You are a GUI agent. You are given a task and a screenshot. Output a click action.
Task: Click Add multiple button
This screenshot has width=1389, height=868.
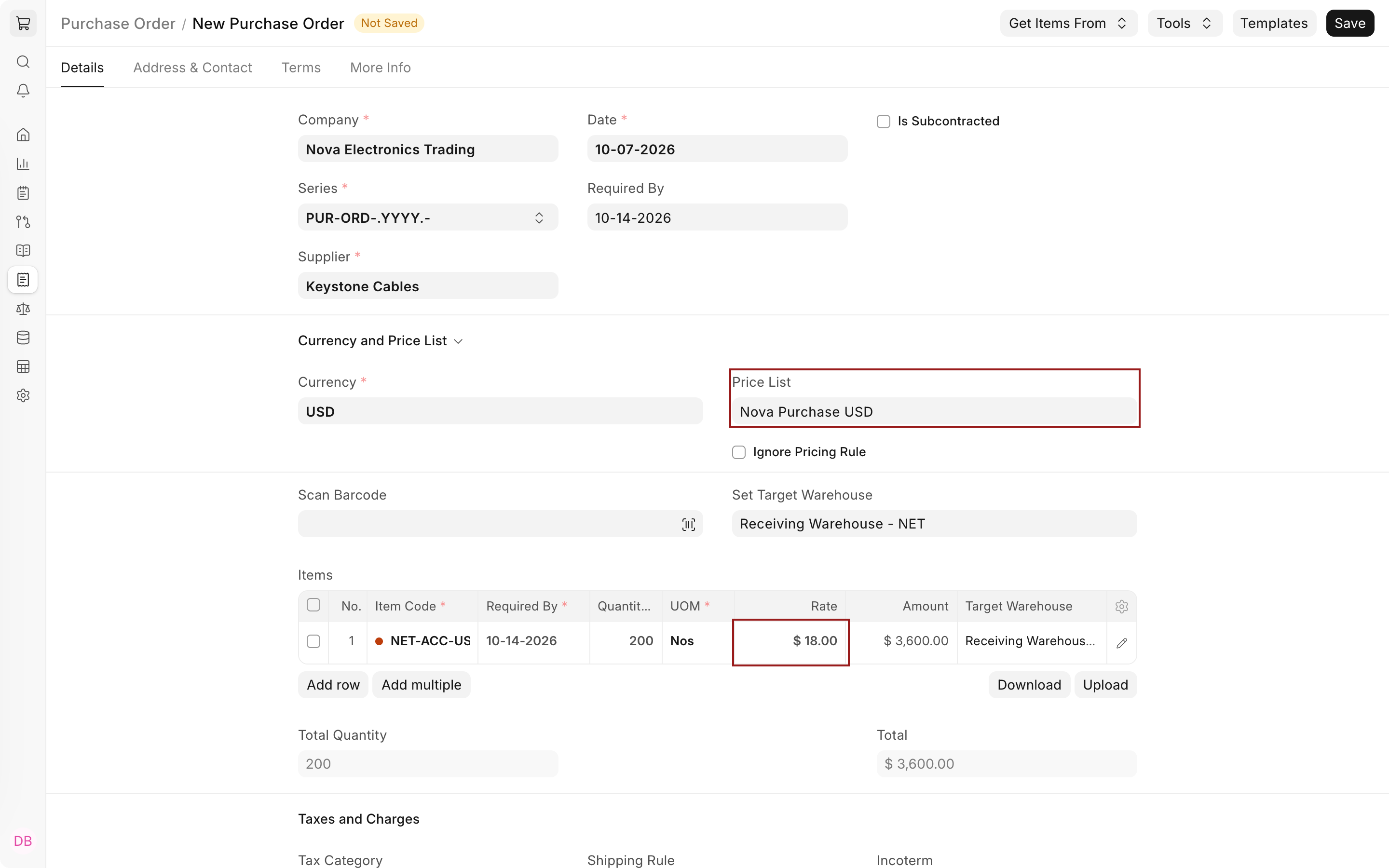422,685
